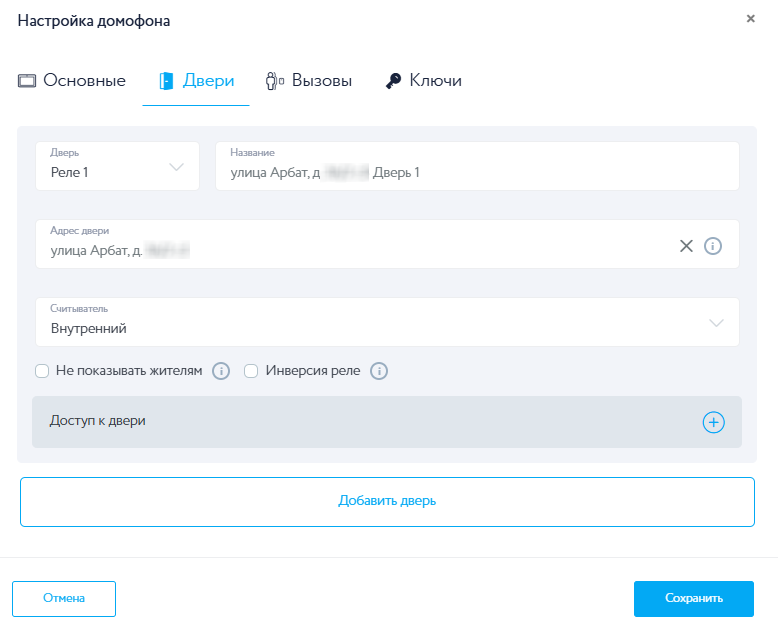Show info tooltip for Инверсия реле
This screenshot has height=631, width=778.
[x=379, y=371]
